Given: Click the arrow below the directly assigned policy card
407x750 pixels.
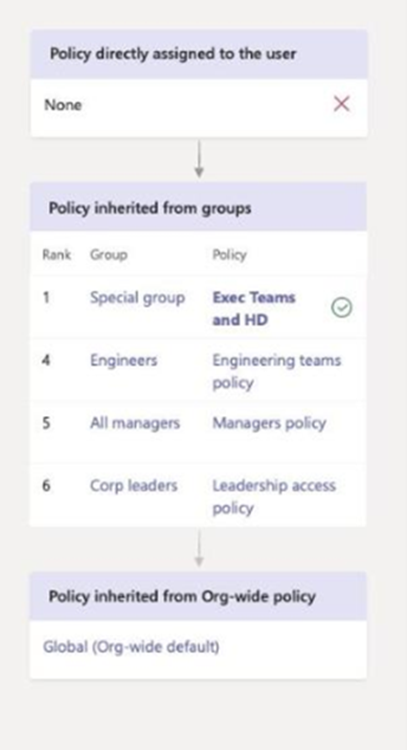Looking at the screenshot, I should click(x=199, y=159).
